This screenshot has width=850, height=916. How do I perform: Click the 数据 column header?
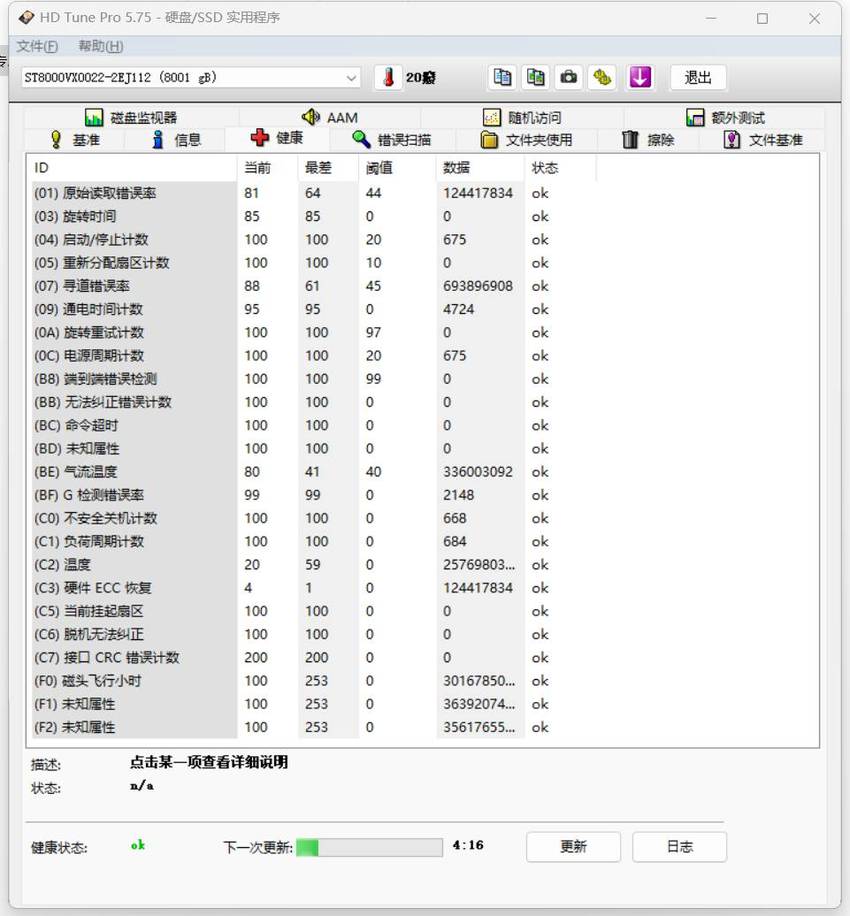click(480, 168)
